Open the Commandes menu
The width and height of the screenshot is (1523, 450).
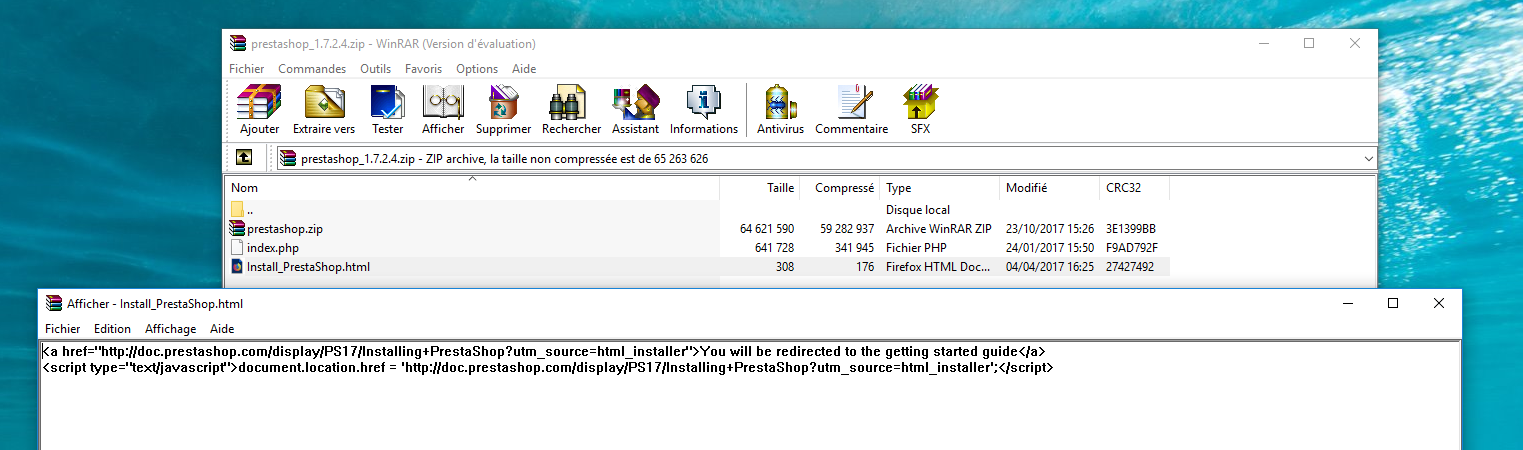tap(312, 69)
